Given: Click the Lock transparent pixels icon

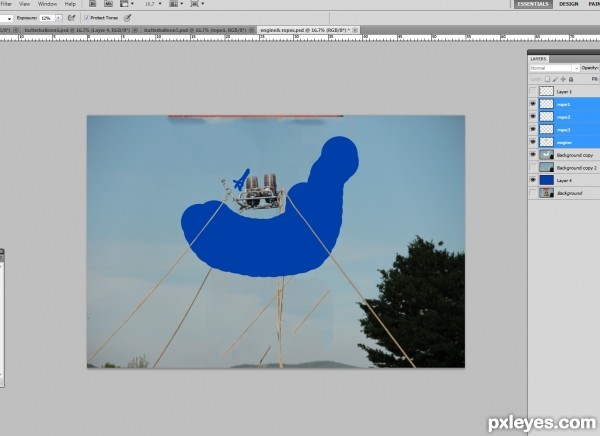Looking at the screenshot, I should pos(547,79).
